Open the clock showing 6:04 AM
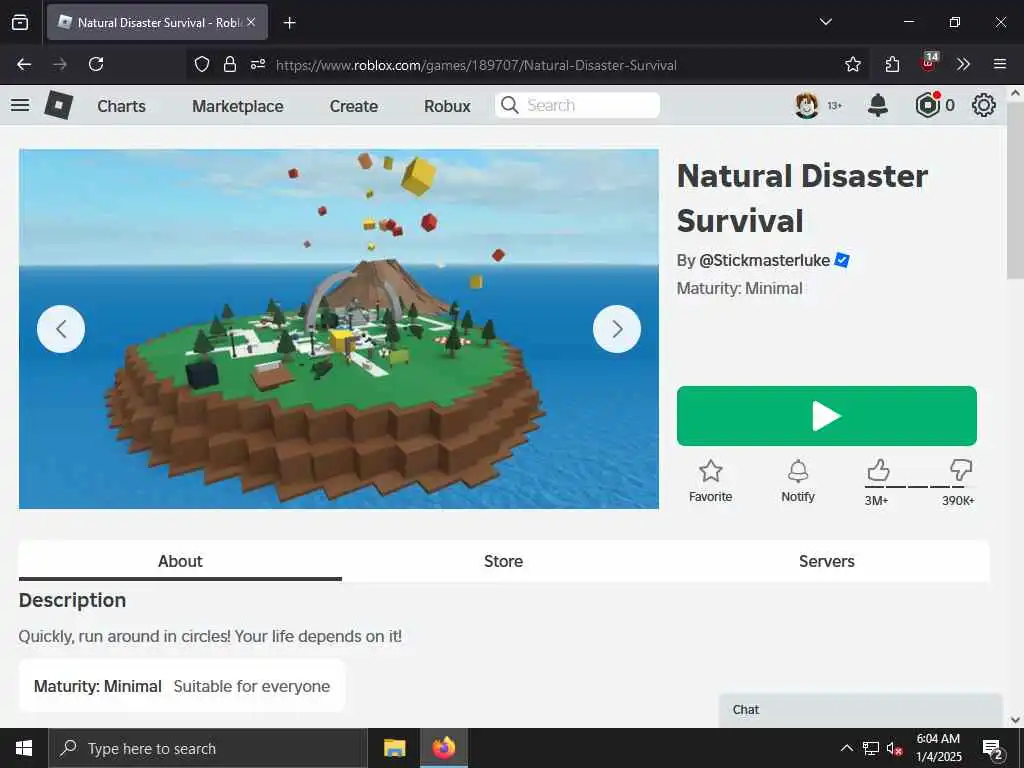 tap(938, 748)
